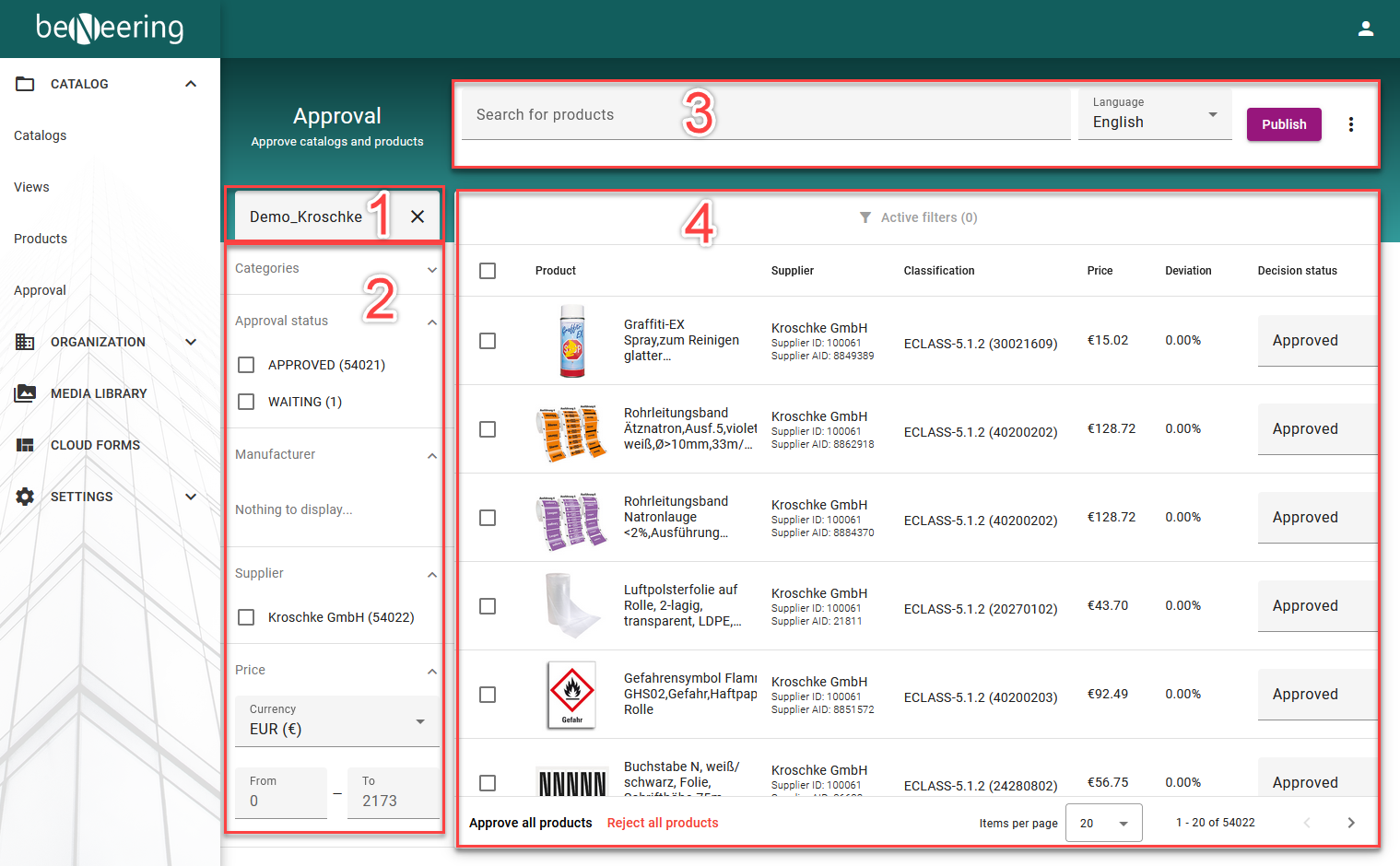
Task: Click ECLASS-5.1.2 (30021609) classification
Action: point(981,344)
